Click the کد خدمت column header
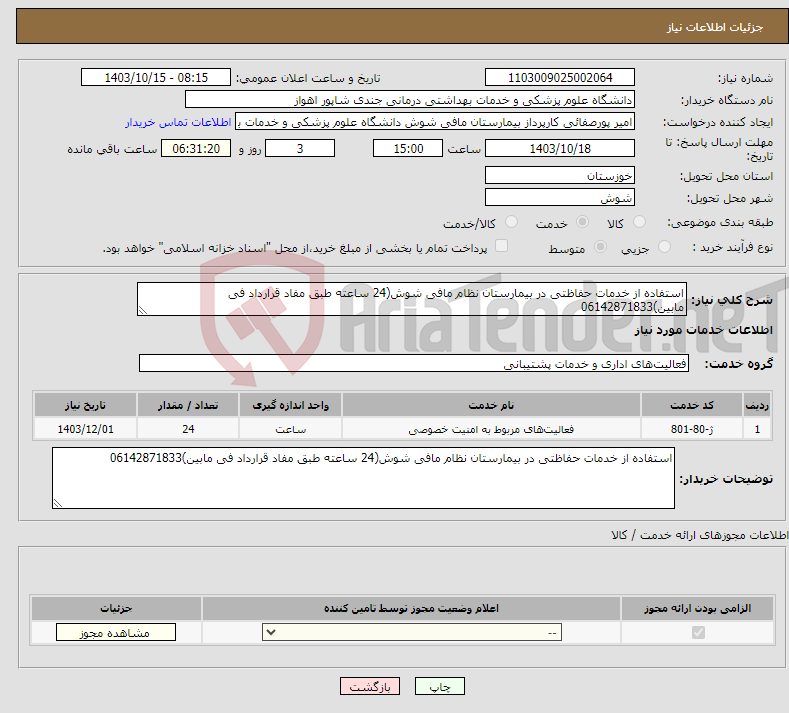The image size is (789, 713). [692, 405]
